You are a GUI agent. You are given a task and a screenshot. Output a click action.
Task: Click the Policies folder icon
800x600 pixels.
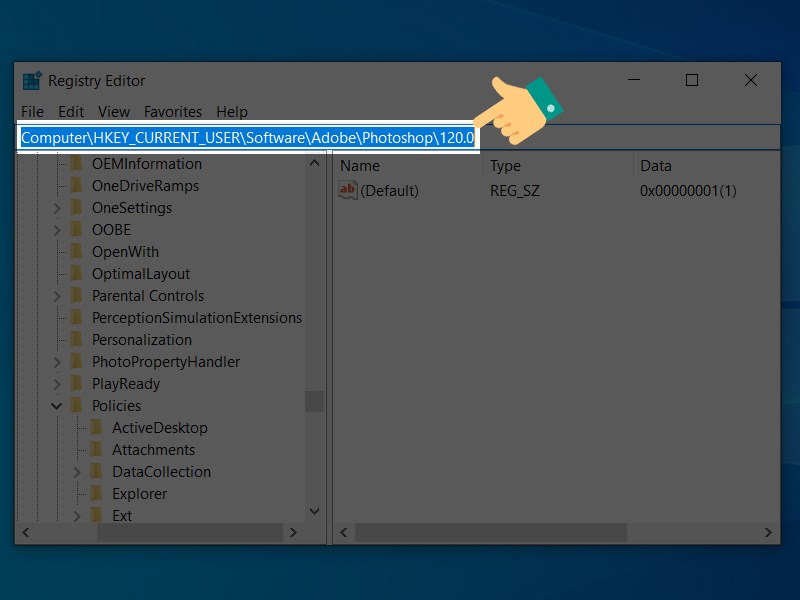(77, 405)
